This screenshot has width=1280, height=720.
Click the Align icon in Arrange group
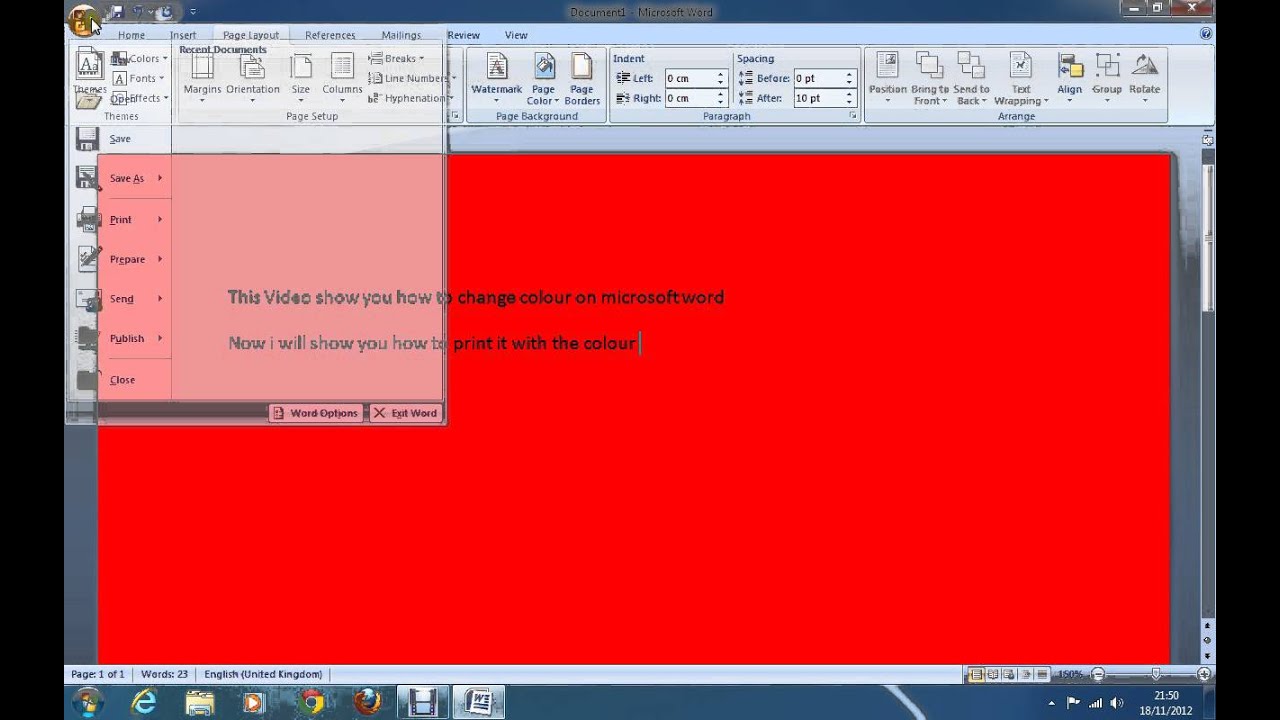[x=1070, y=66]
